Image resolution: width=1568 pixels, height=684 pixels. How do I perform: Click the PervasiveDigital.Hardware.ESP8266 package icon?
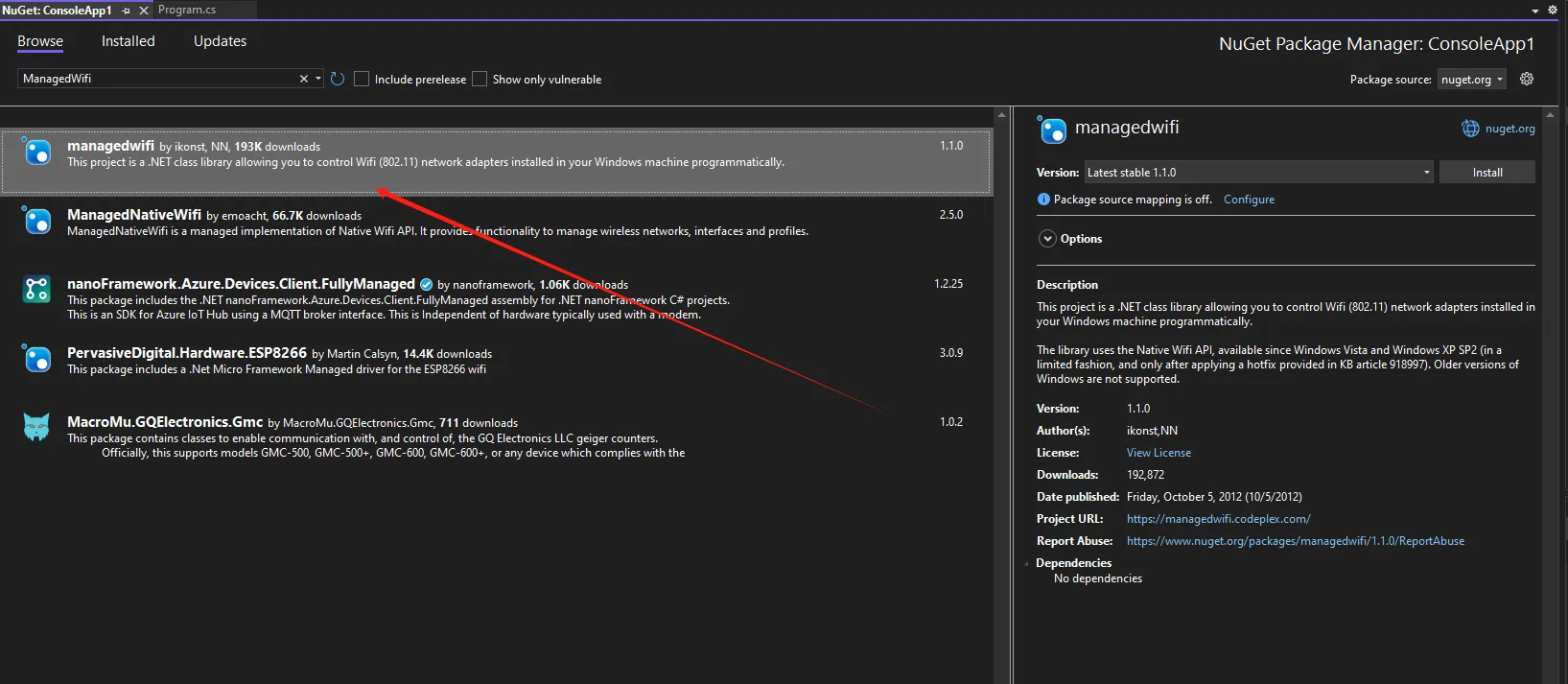(x=36, y=359)
